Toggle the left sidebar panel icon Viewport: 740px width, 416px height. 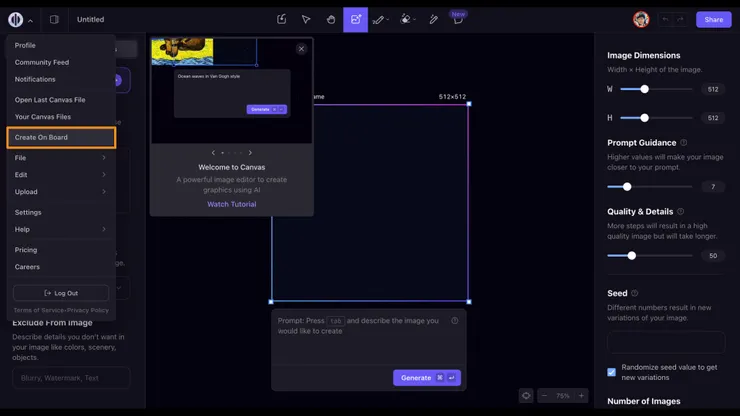[x=54, y=19]
